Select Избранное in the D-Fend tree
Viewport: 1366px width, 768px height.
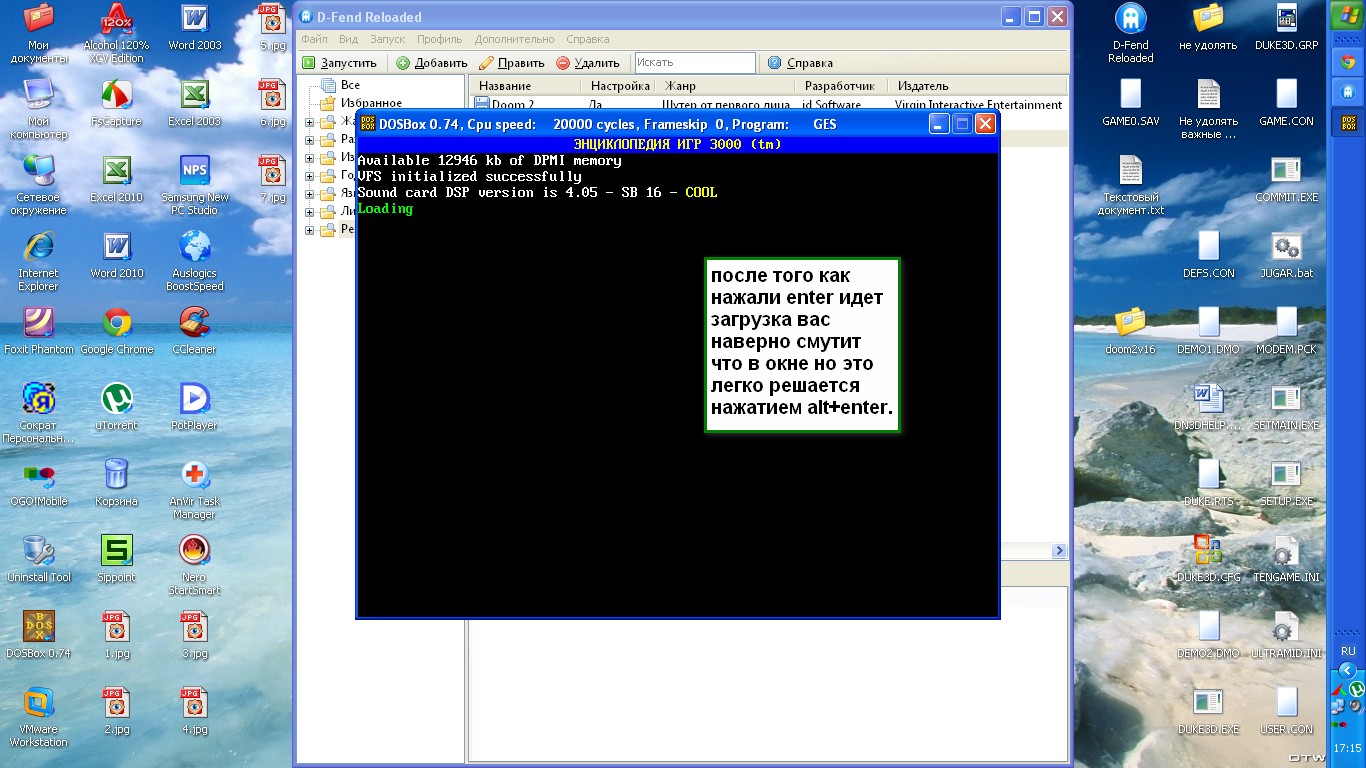[361, 103]
